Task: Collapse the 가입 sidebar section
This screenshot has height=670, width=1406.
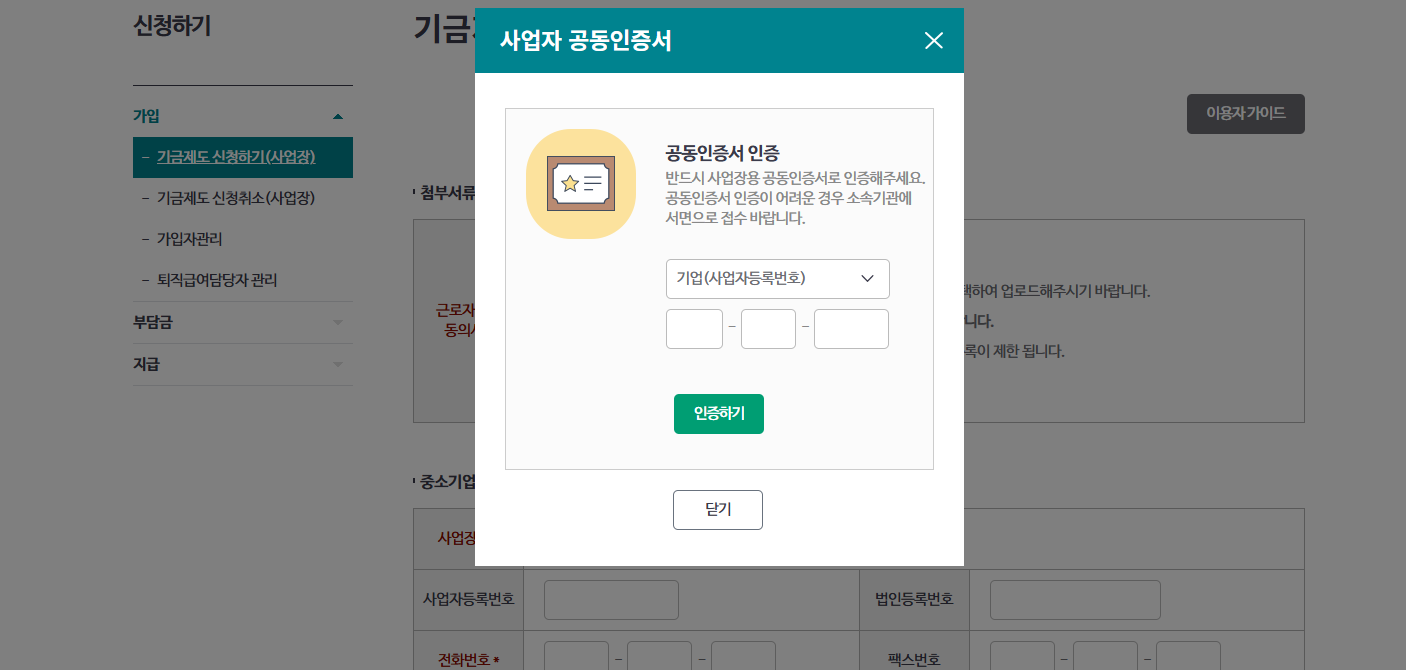Action: (x=339, y=114)
